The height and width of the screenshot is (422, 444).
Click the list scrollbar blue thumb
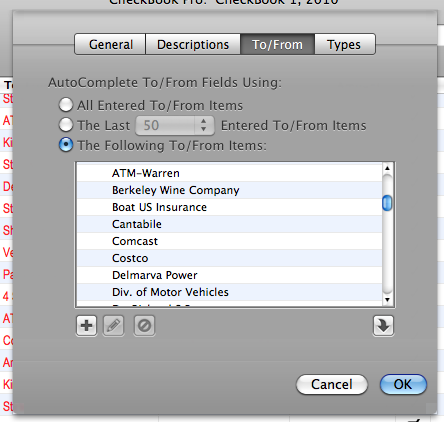pyautogui.click(x=387, y=203)
